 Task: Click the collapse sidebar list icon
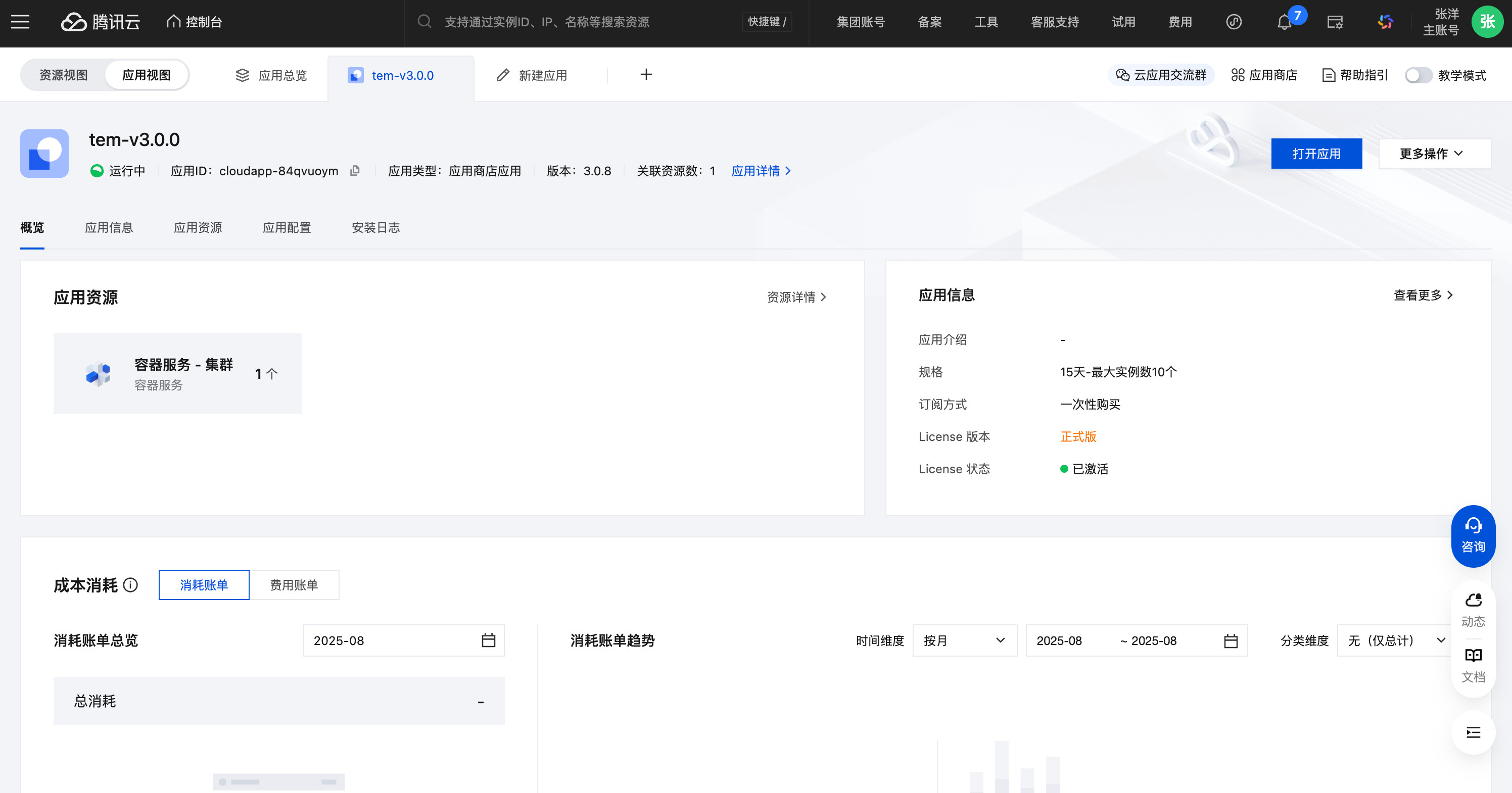[x=1473, y=732]
